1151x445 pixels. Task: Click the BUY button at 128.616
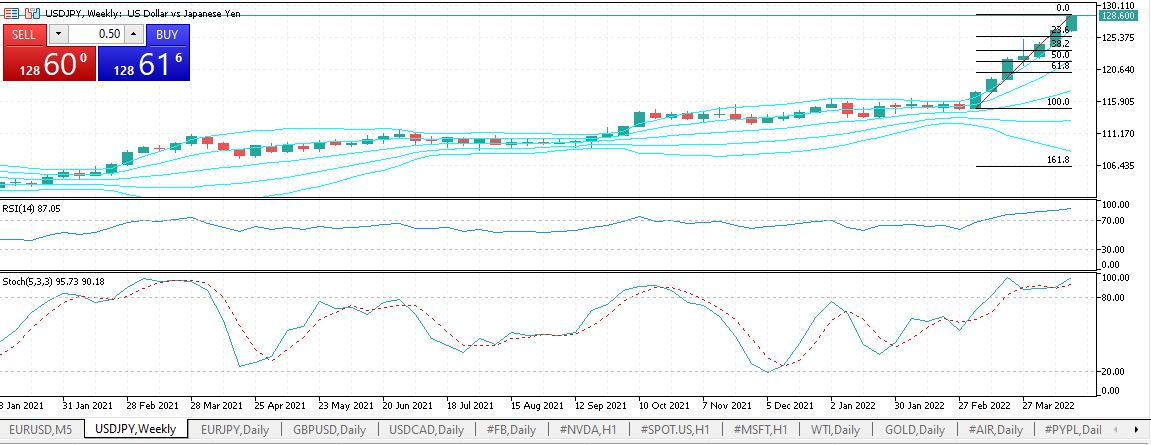144,52
